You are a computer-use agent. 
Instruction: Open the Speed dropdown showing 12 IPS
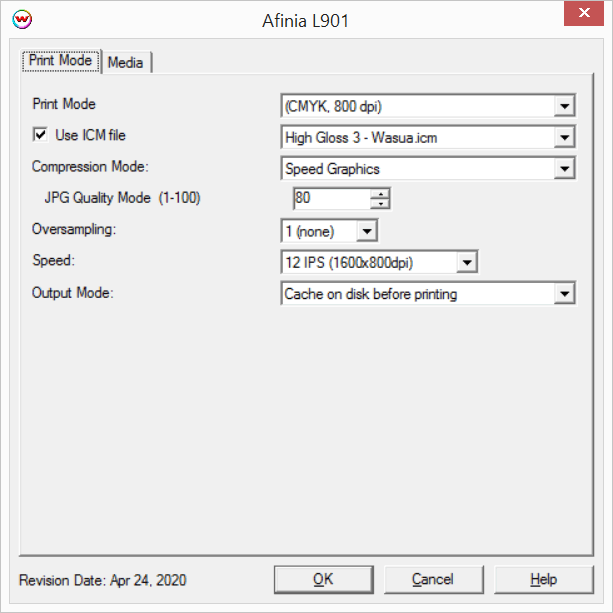coord(467,263)
